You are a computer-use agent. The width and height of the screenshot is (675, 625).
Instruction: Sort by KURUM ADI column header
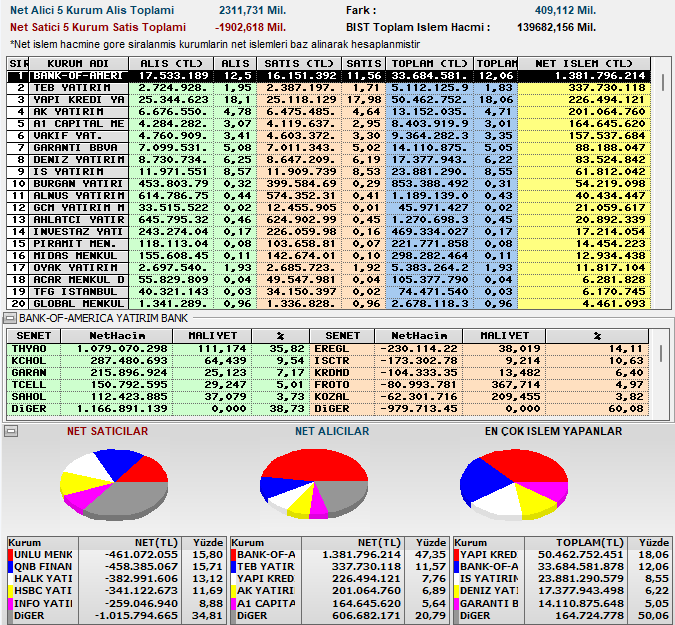78,63
